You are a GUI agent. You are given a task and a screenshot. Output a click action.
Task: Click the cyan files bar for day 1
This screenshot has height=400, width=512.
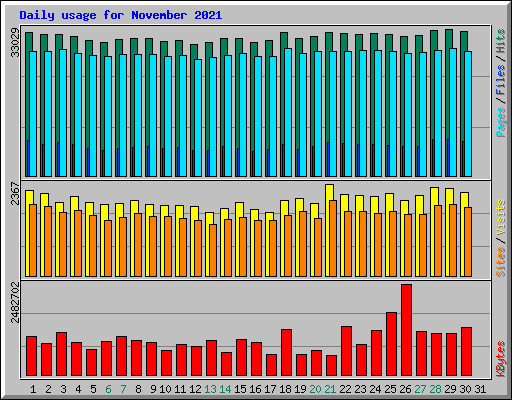[x=33, y=114]
